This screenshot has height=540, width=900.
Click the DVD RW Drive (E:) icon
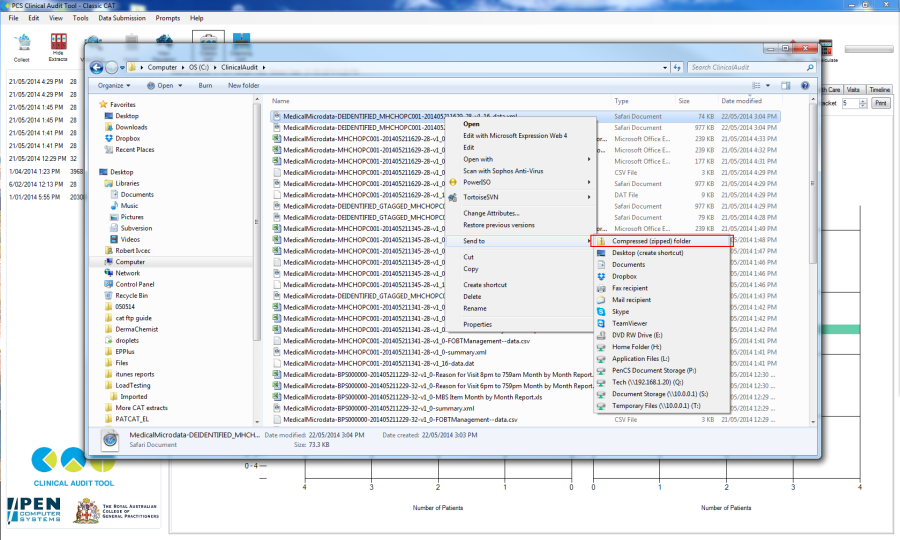(601, 335)
